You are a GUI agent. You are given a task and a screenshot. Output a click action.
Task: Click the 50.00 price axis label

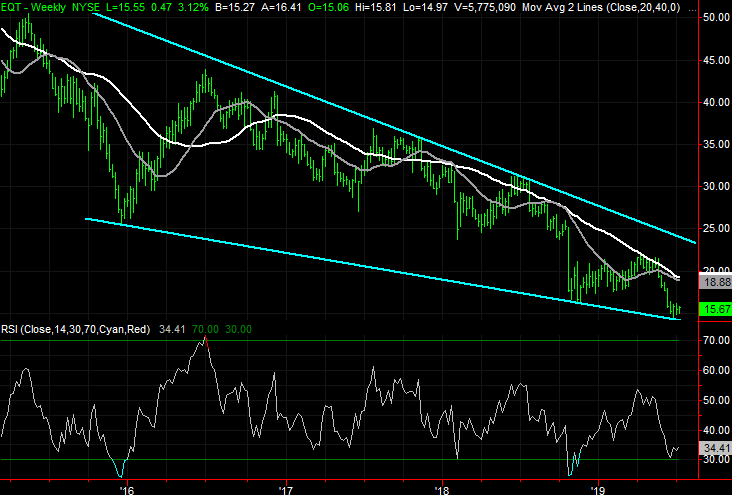(717, 18)
